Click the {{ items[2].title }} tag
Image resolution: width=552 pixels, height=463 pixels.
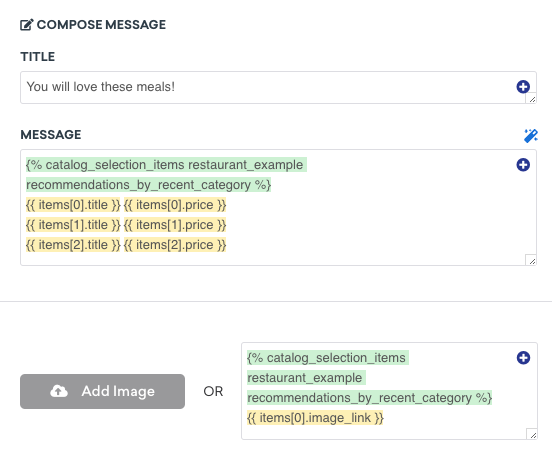coord(73,245)
